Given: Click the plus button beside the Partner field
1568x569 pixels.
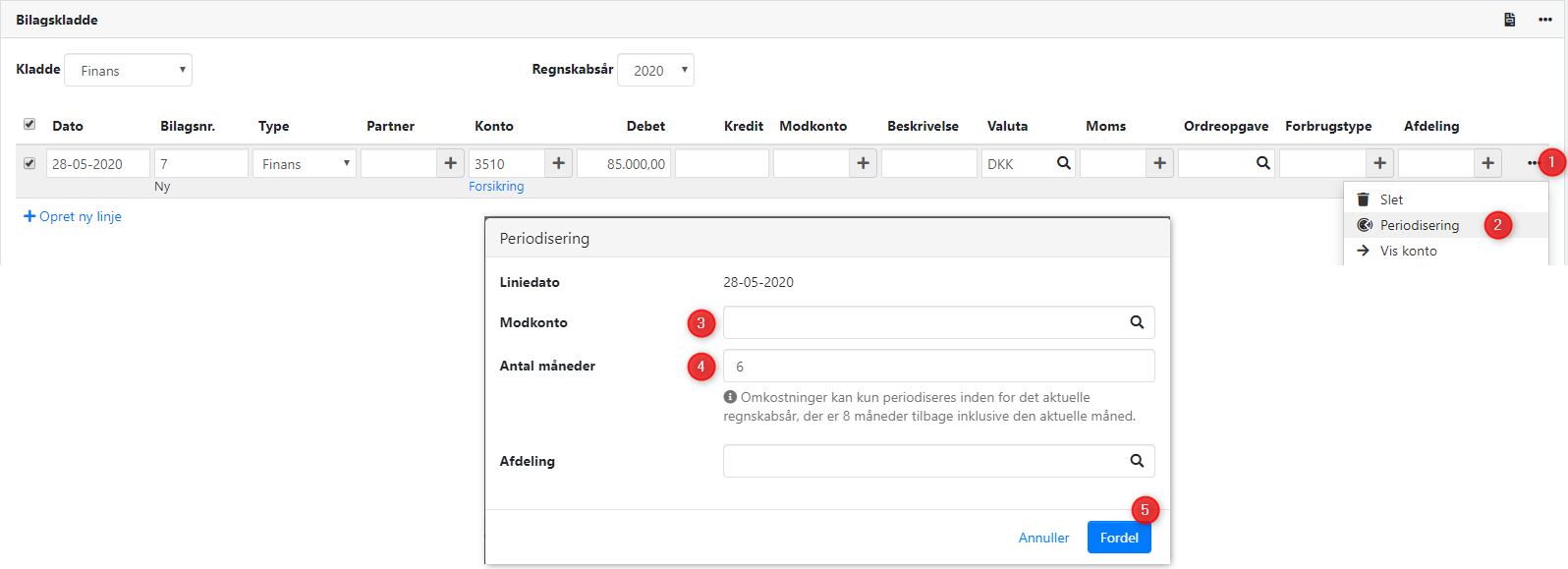Looking at the screenshot, I should [x=451, y=163].
